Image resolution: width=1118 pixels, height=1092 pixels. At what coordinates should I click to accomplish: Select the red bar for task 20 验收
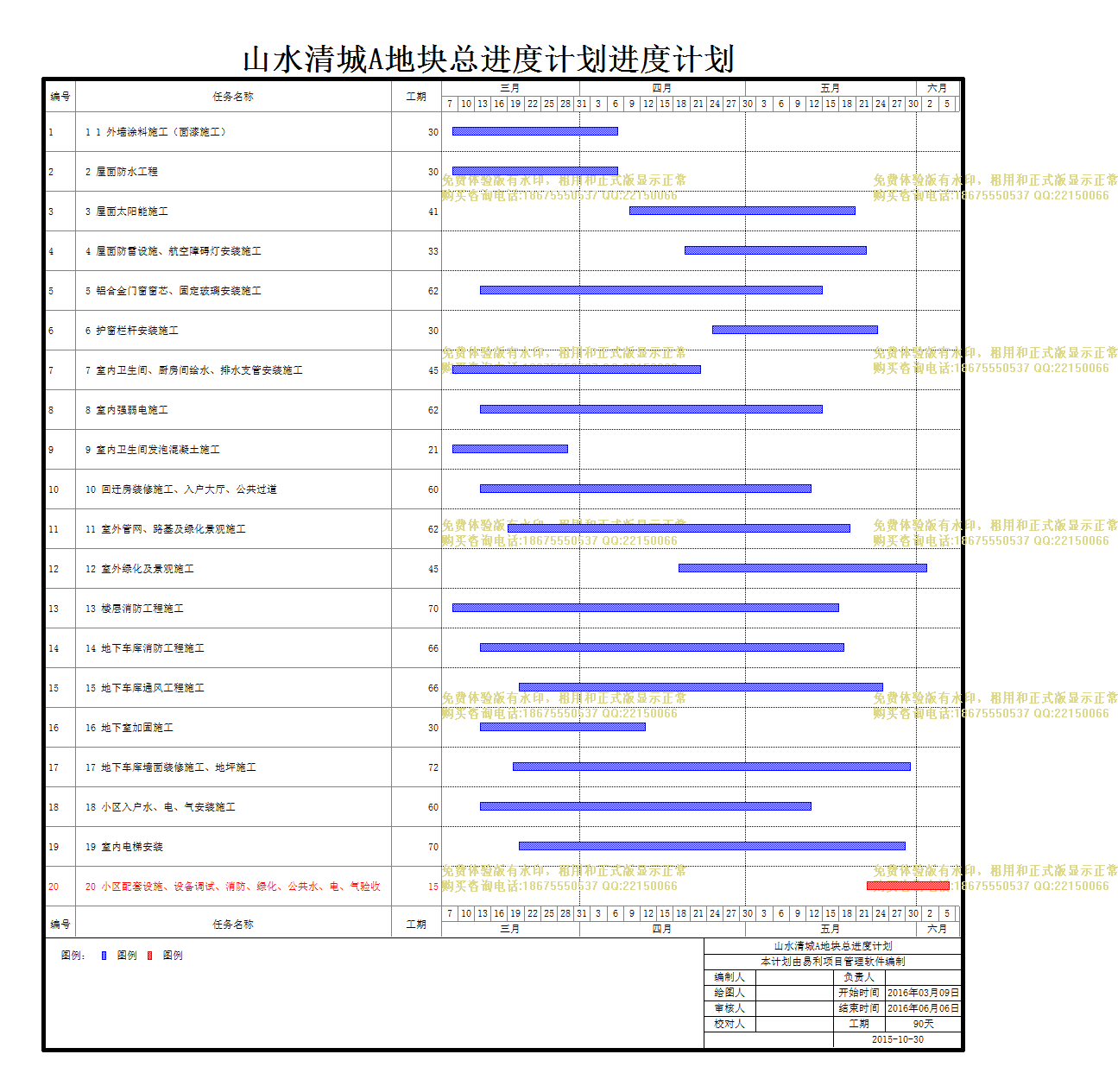click(908, 886)
